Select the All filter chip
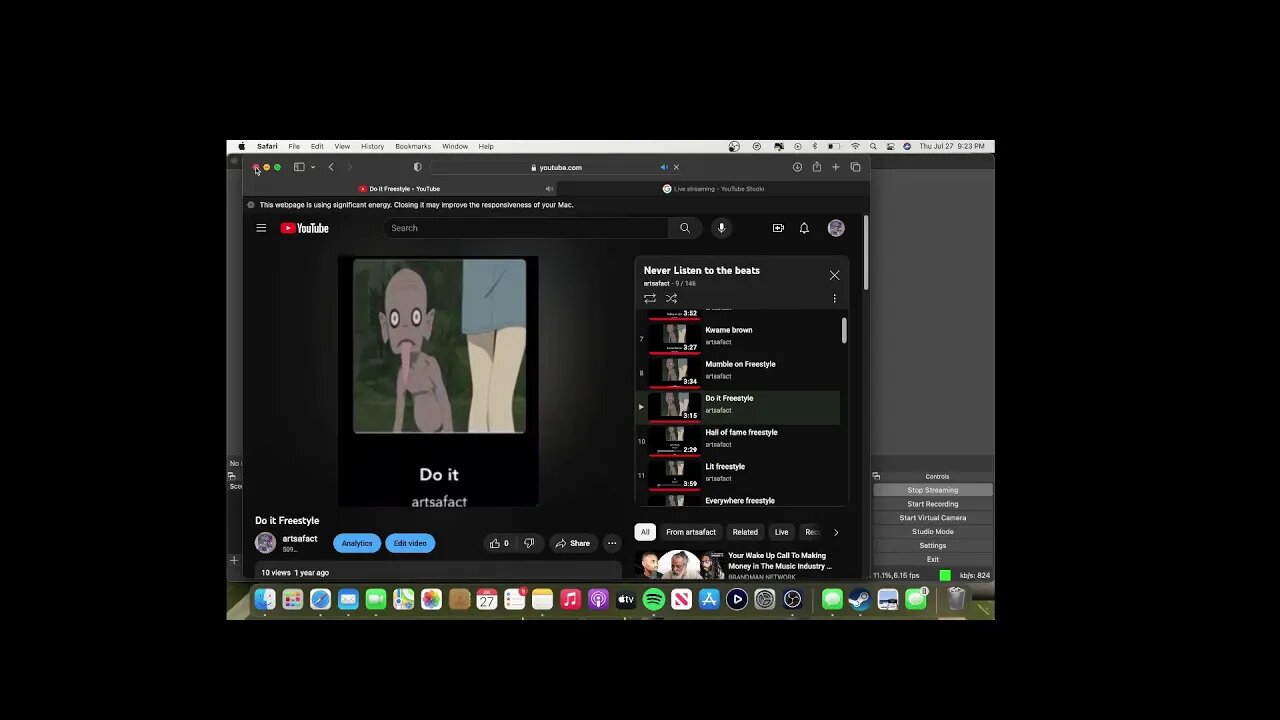The height and width of the screenshot is (720, 1280). tap(645, 532)
